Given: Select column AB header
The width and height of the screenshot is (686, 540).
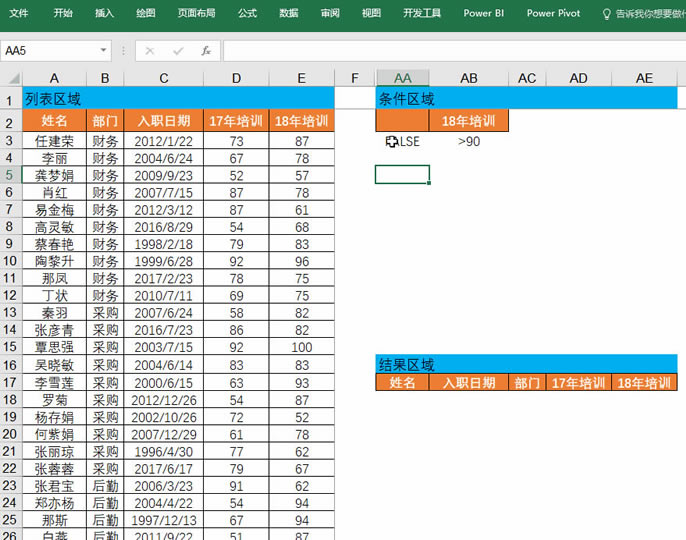Looking at the screenshot, I should [469, 78].
